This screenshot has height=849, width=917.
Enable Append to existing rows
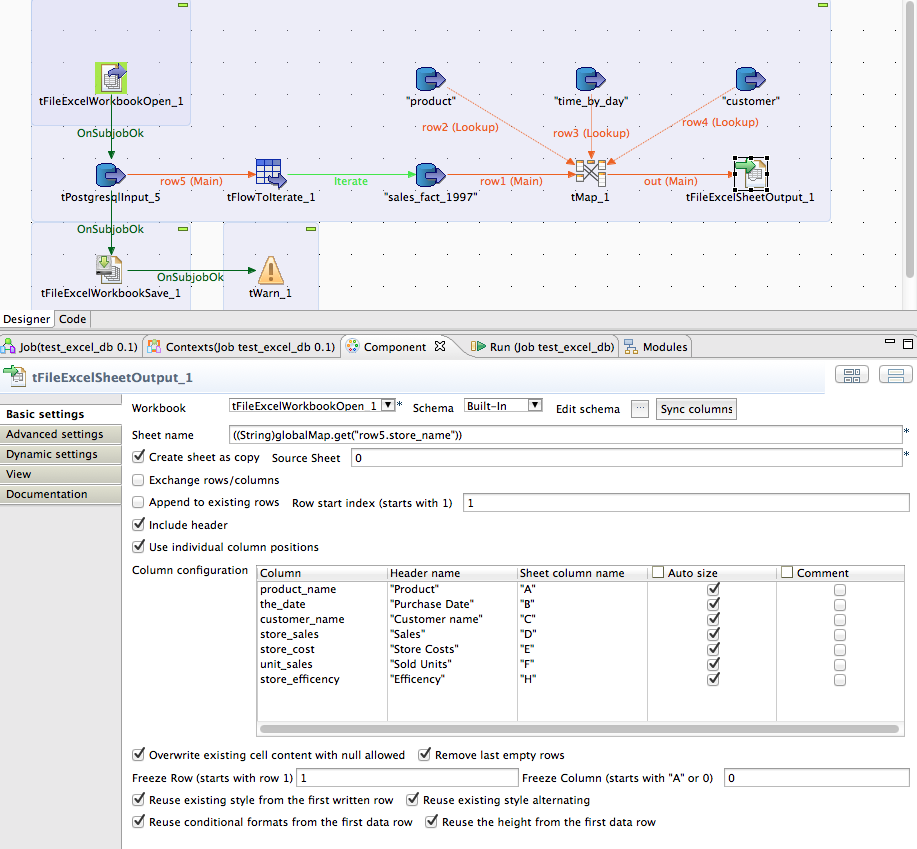[137, 502]
